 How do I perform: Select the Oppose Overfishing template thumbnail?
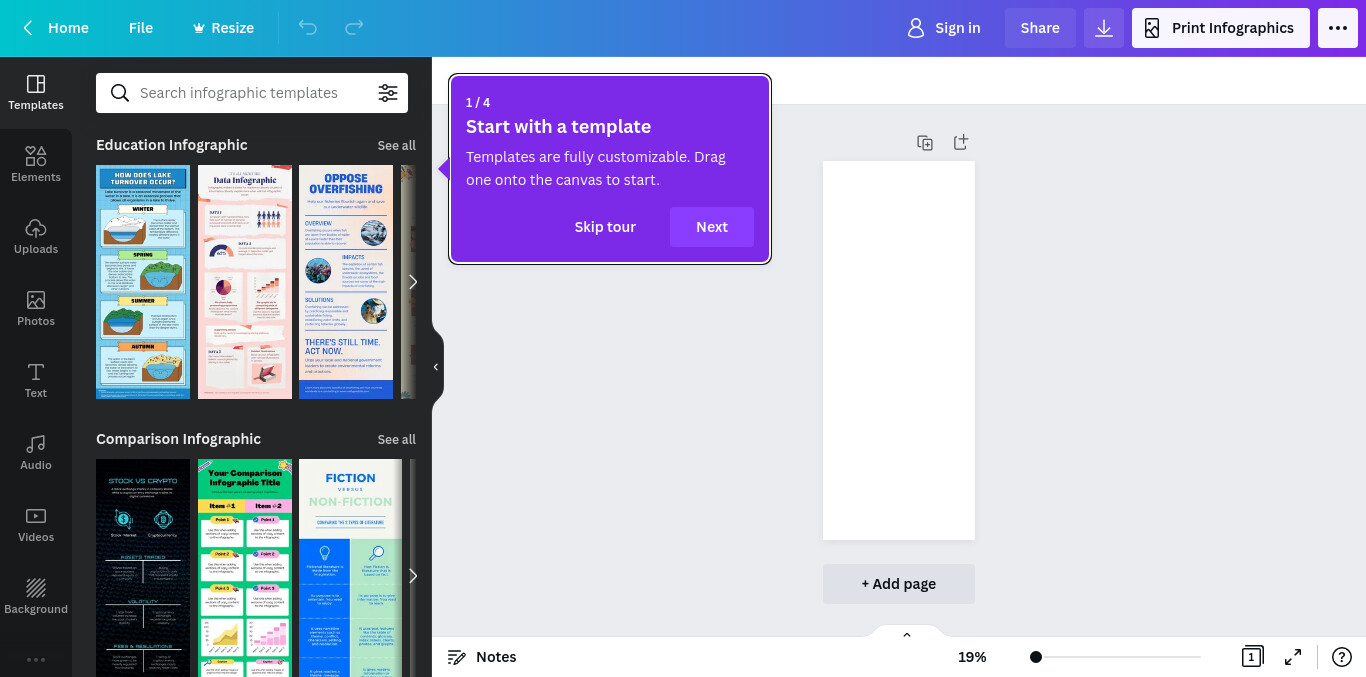tap(346, 282)
